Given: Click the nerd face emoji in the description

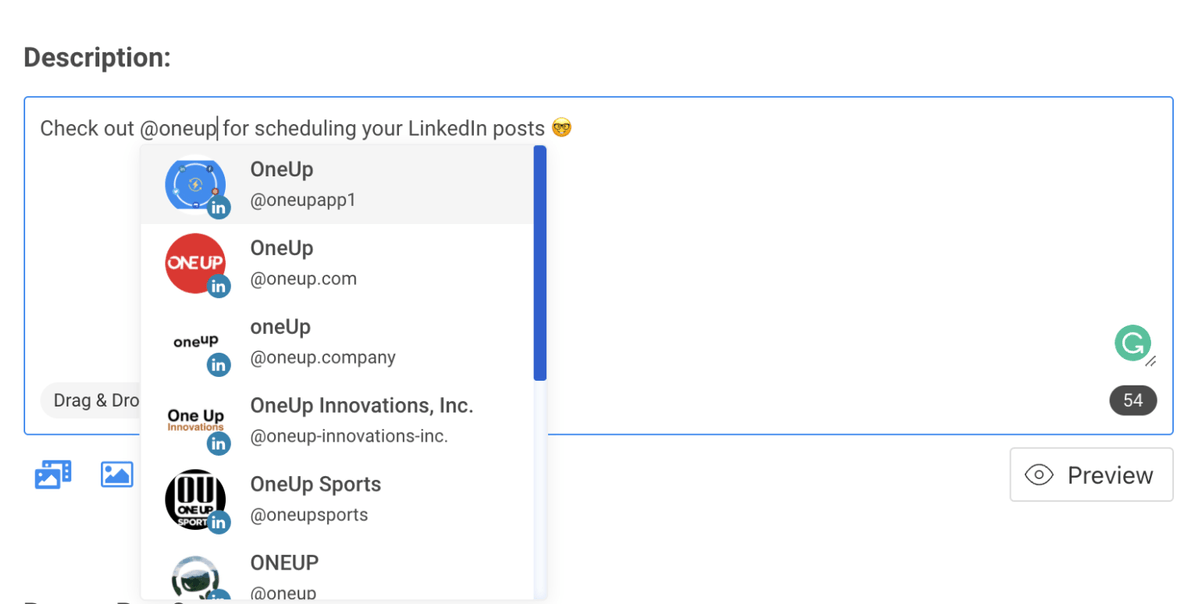Looking at the screenshot, I should point(561,127).
